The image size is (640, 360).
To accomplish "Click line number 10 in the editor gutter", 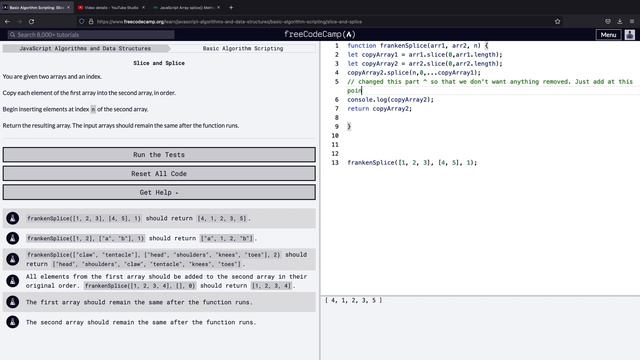I will pyautogui.click(x=335, y=136).
